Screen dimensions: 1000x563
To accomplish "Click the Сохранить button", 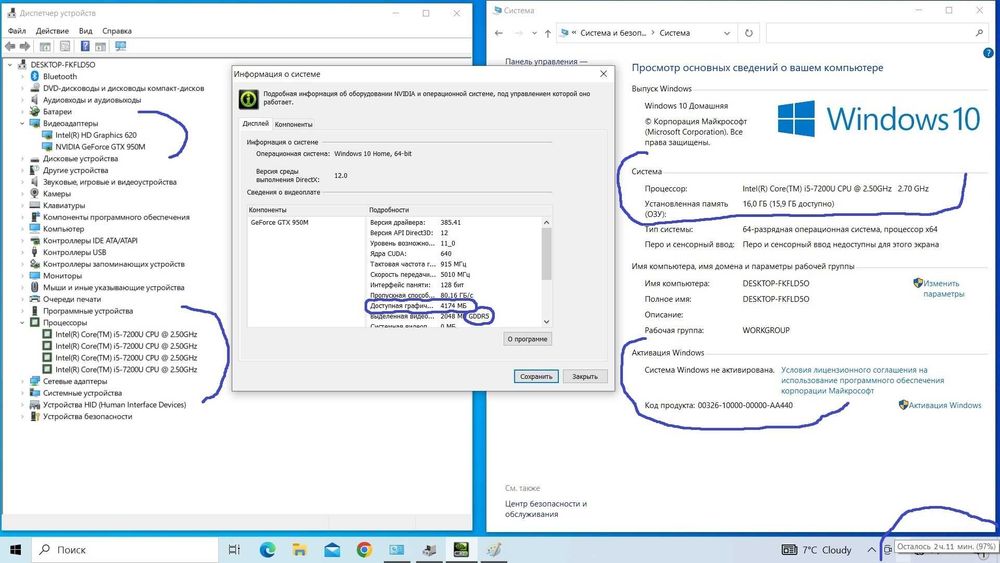I will point(536,376).
